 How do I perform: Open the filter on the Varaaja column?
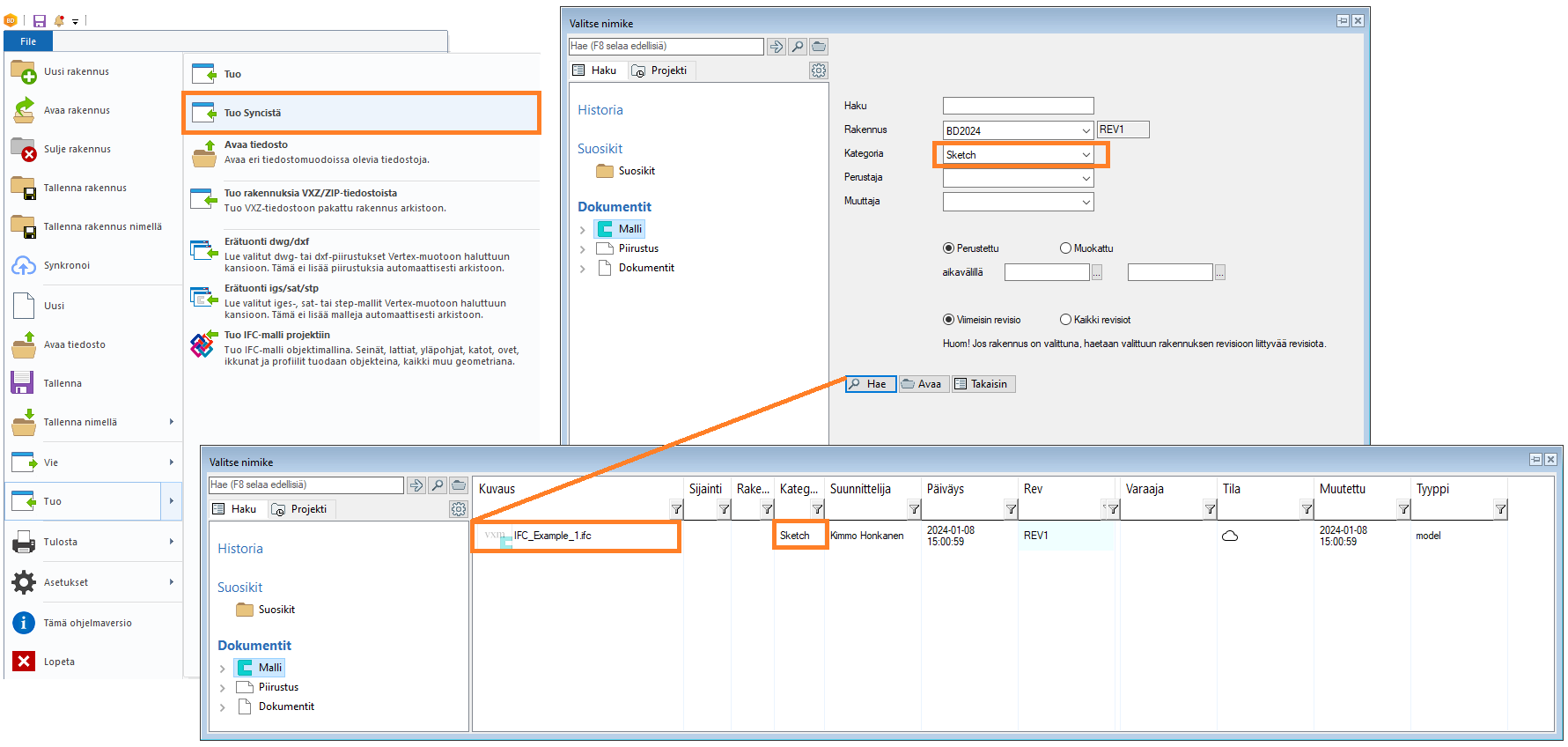1210,509
